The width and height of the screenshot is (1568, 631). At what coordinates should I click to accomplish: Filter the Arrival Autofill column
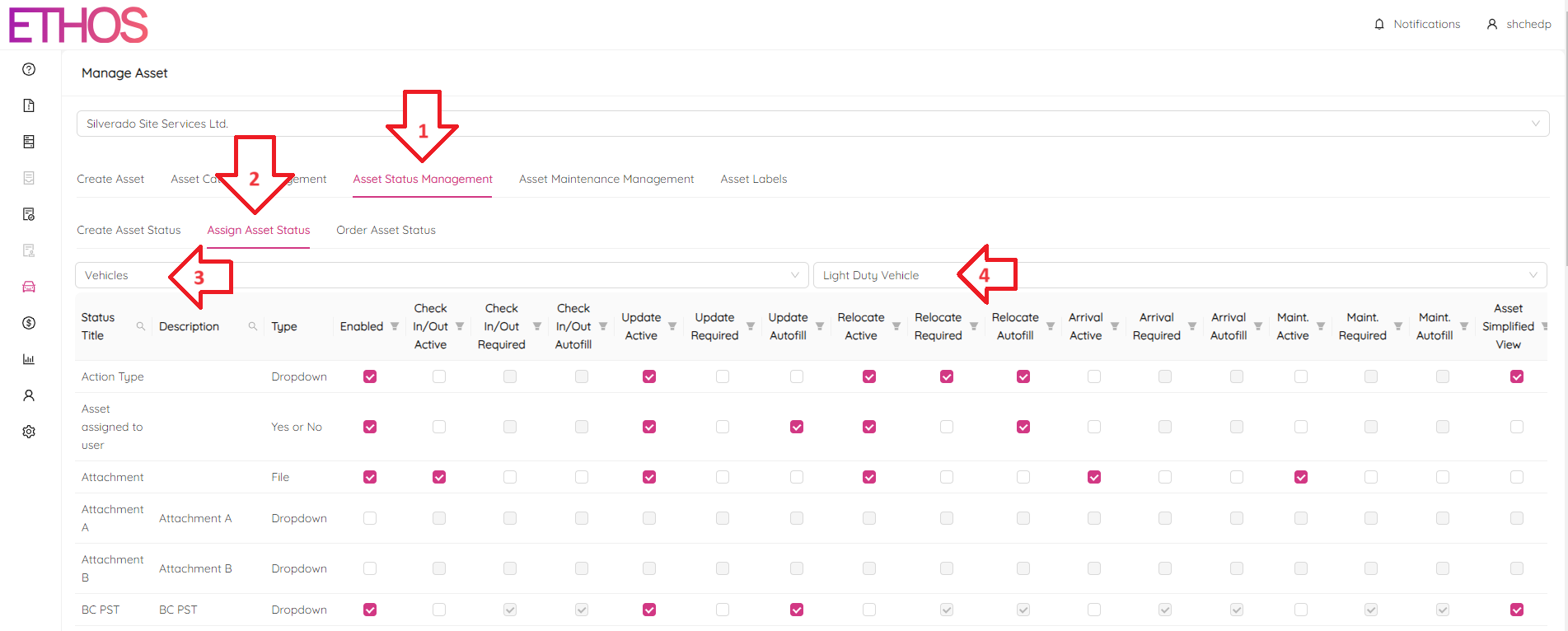point(1258,326)
